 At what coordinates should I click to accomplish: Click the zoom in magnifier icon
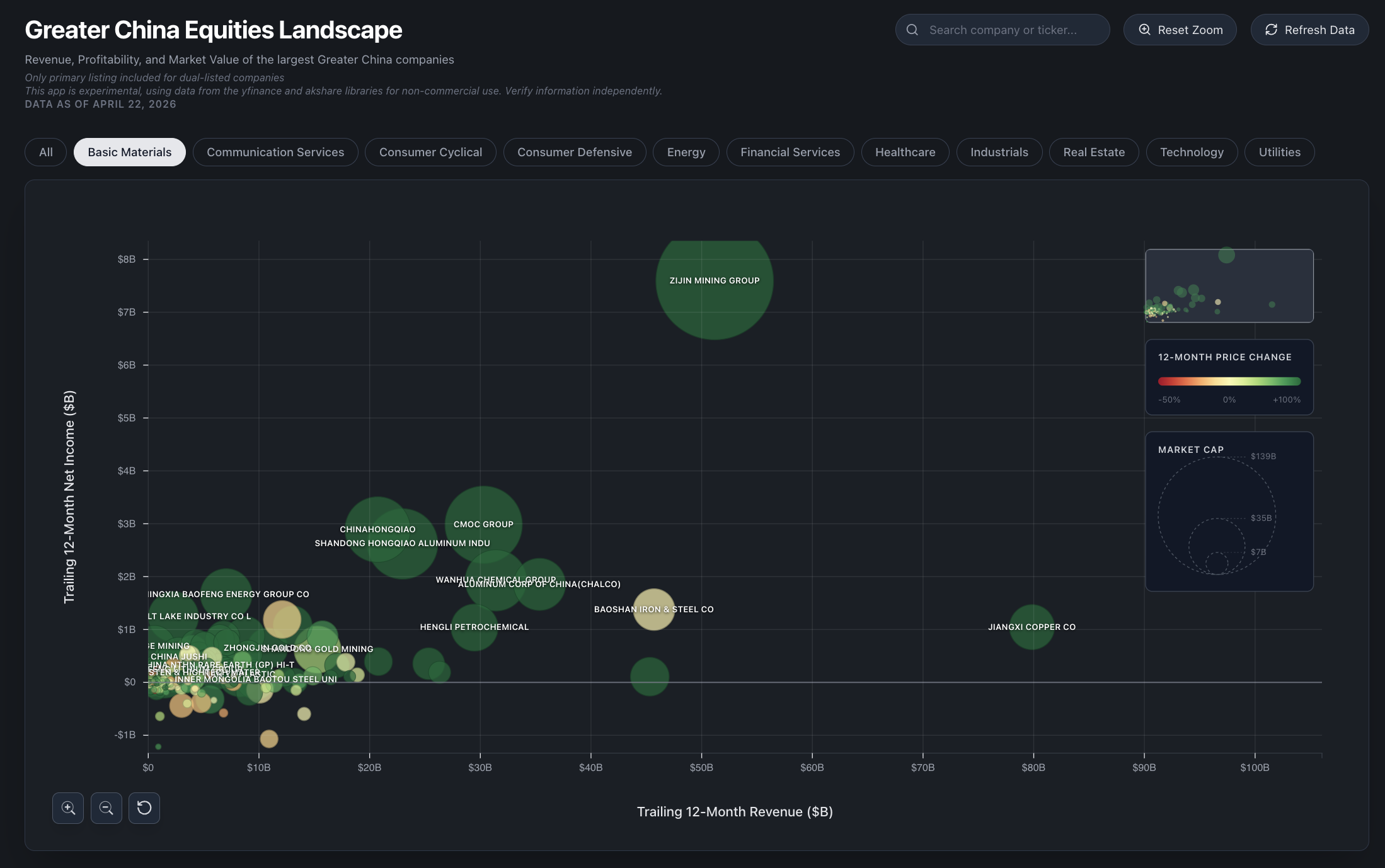click(x=68, y=808)
